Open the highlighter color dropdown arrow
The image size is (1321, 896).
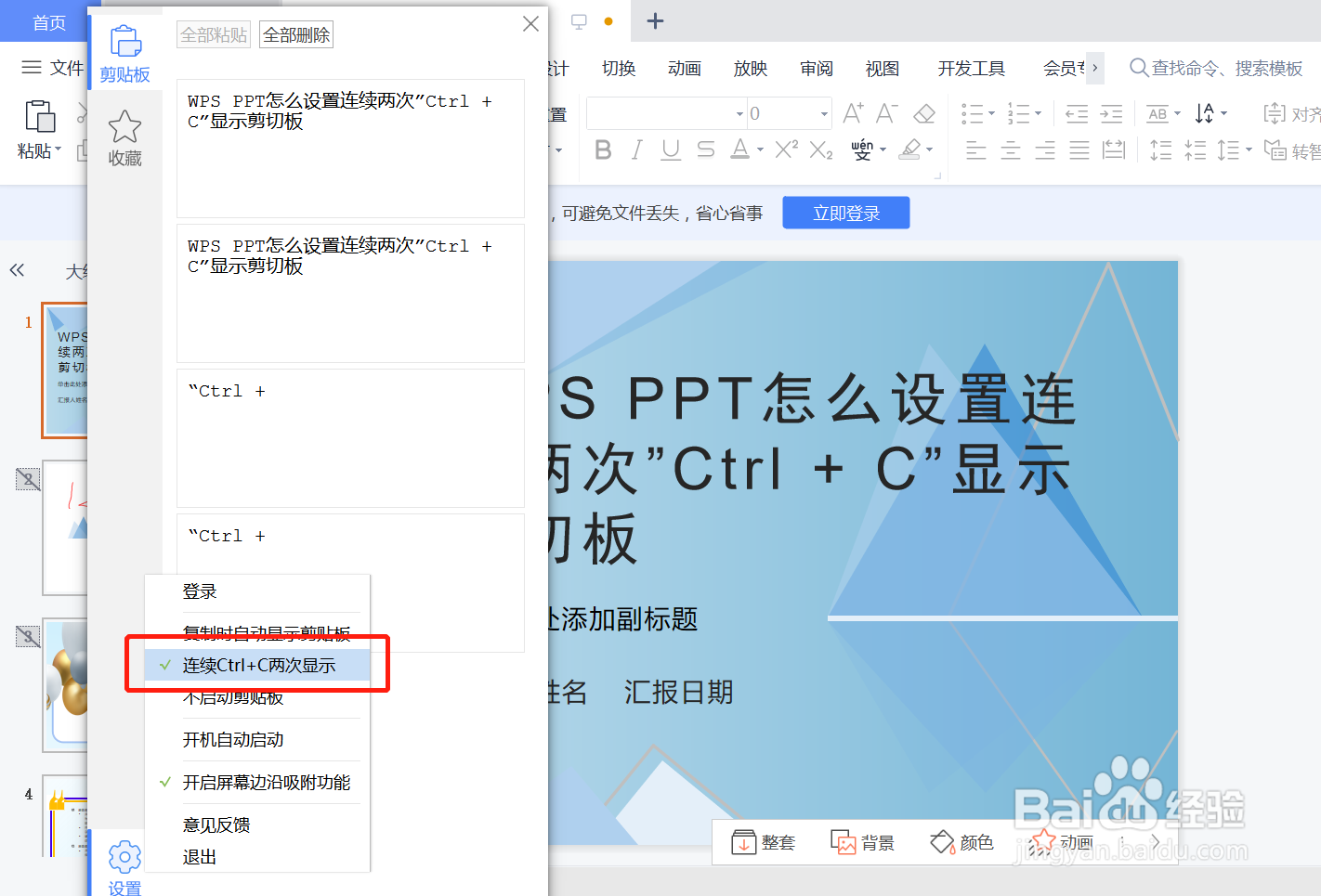[929, 149]
